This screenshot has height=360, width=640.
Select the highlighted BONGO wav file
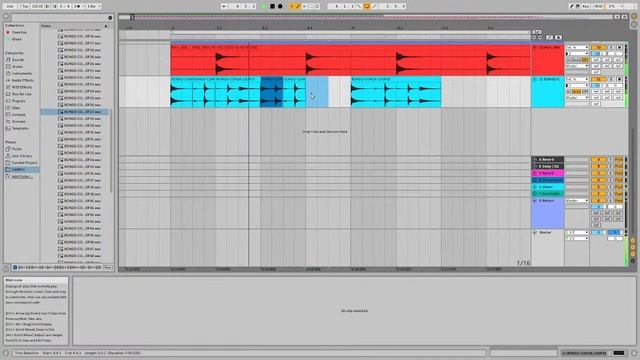click(74, 111)
